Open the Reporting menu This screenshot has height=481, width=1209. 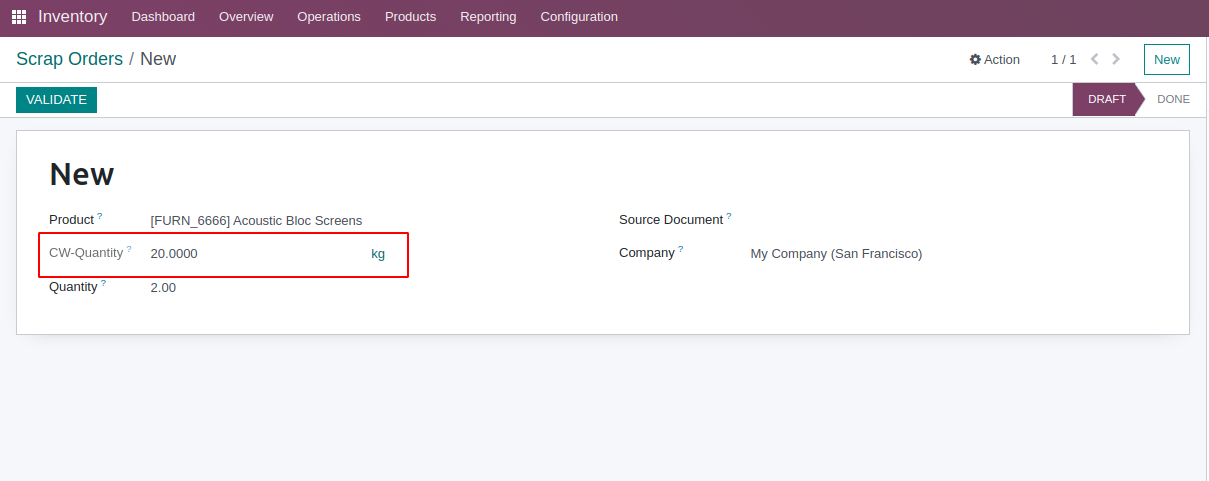click(488, 17)
